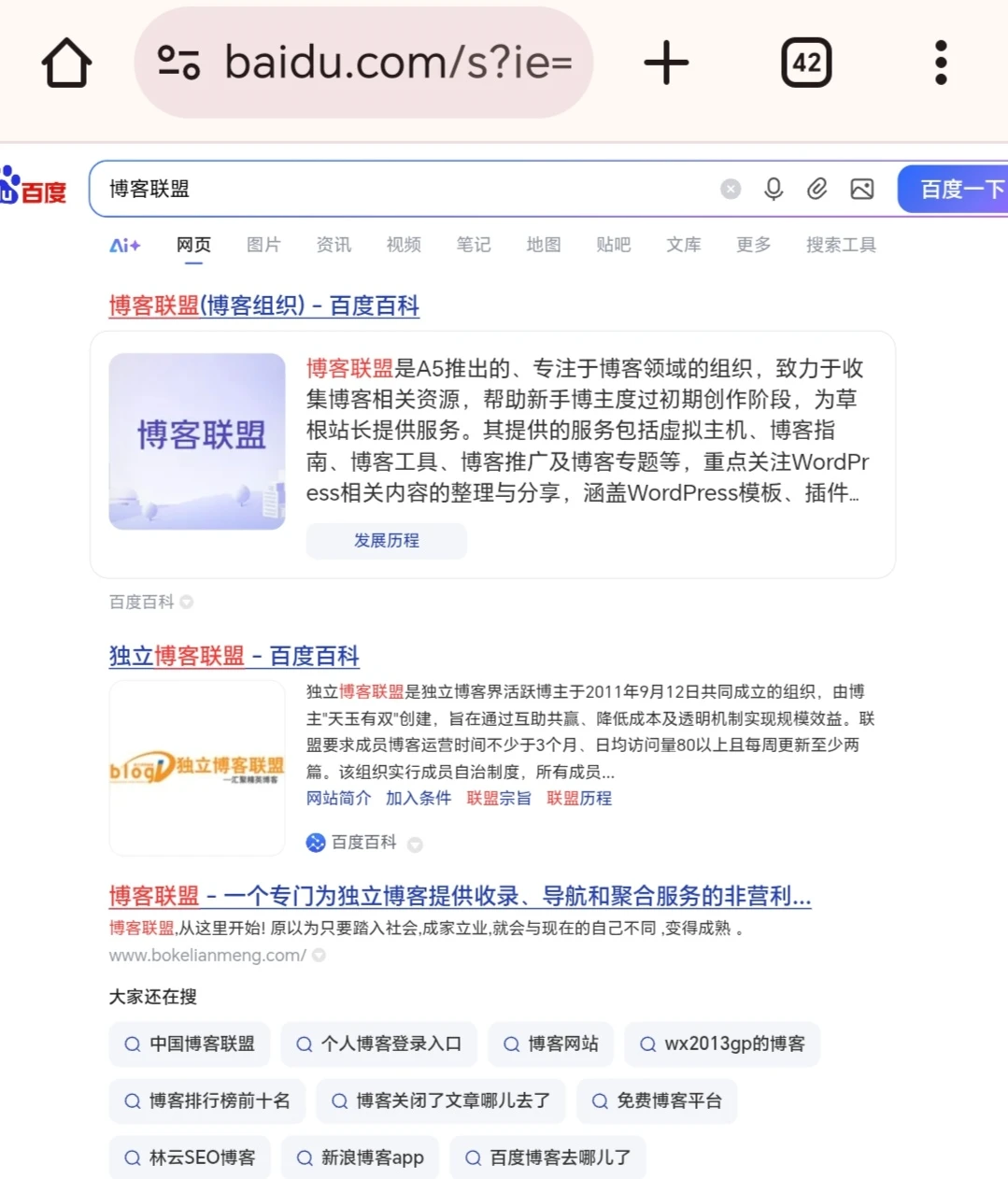The height and width of the screenshot is (1179, 1008).
Task: Click the www.bokelianmeng.com/ URL
Action: pos(207,956)
